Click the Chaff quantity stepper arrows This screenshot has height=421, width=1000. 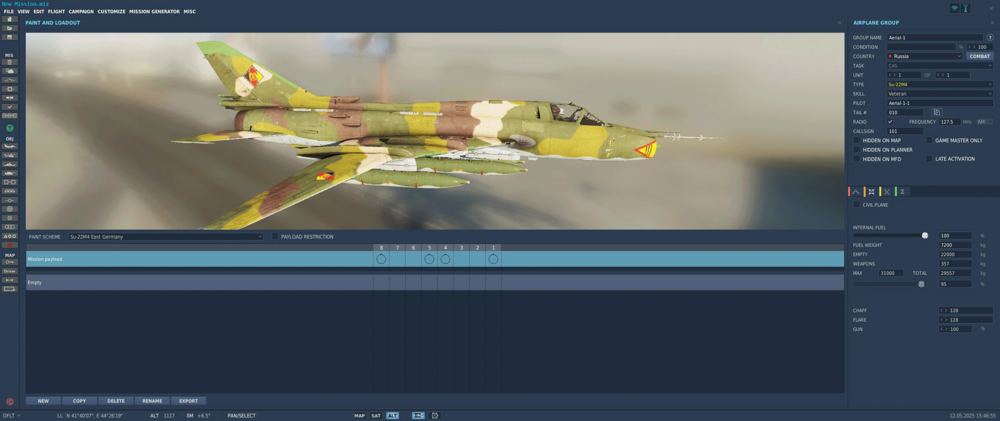(944, 311)
